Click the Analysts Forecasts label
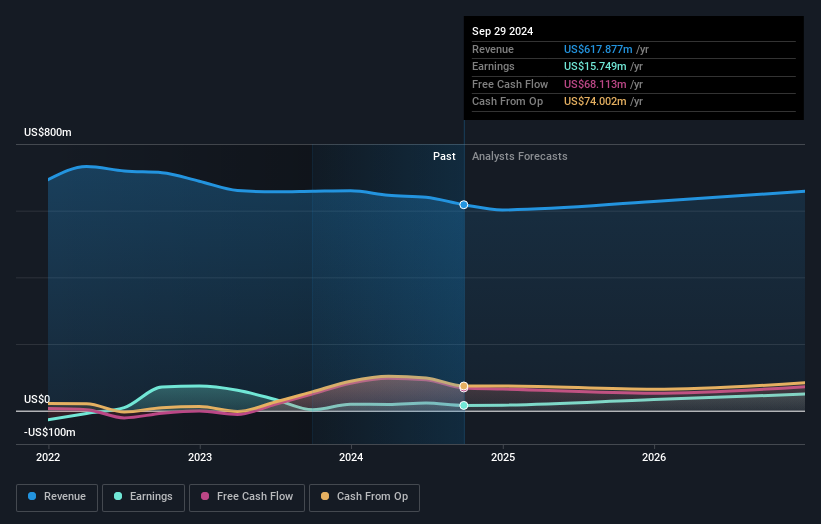The height and width of the screenshot is (524, 821). pos(519,156)
